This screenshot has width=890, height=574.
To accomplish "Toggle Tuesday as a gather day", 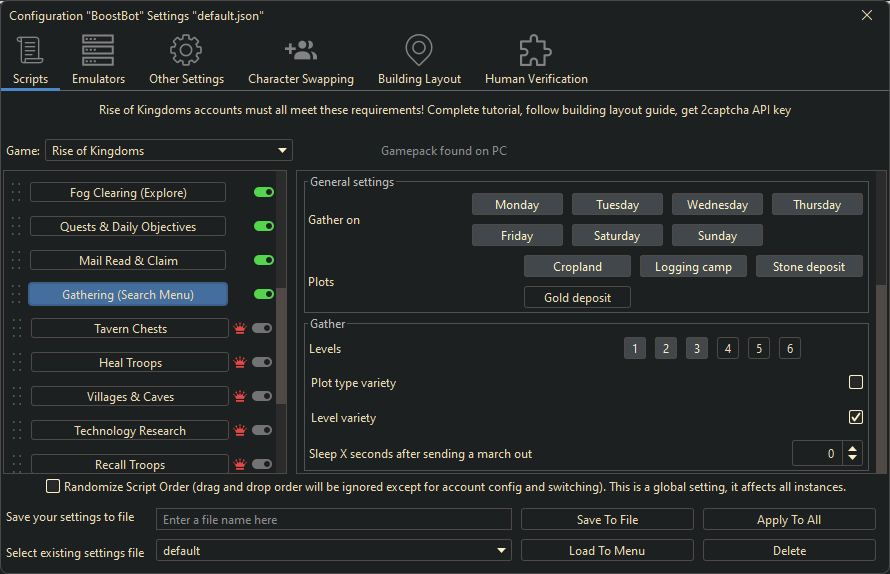I will pos(617,204).
